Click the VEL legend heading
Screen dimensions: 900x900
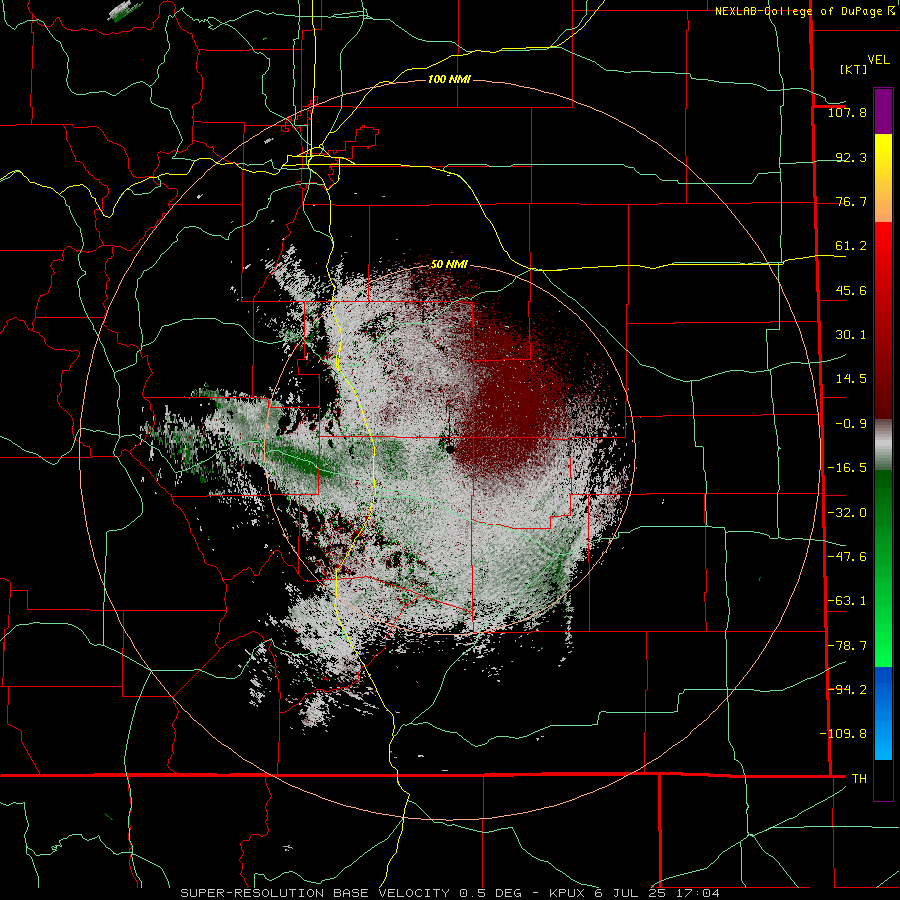(x=878, y=60)
